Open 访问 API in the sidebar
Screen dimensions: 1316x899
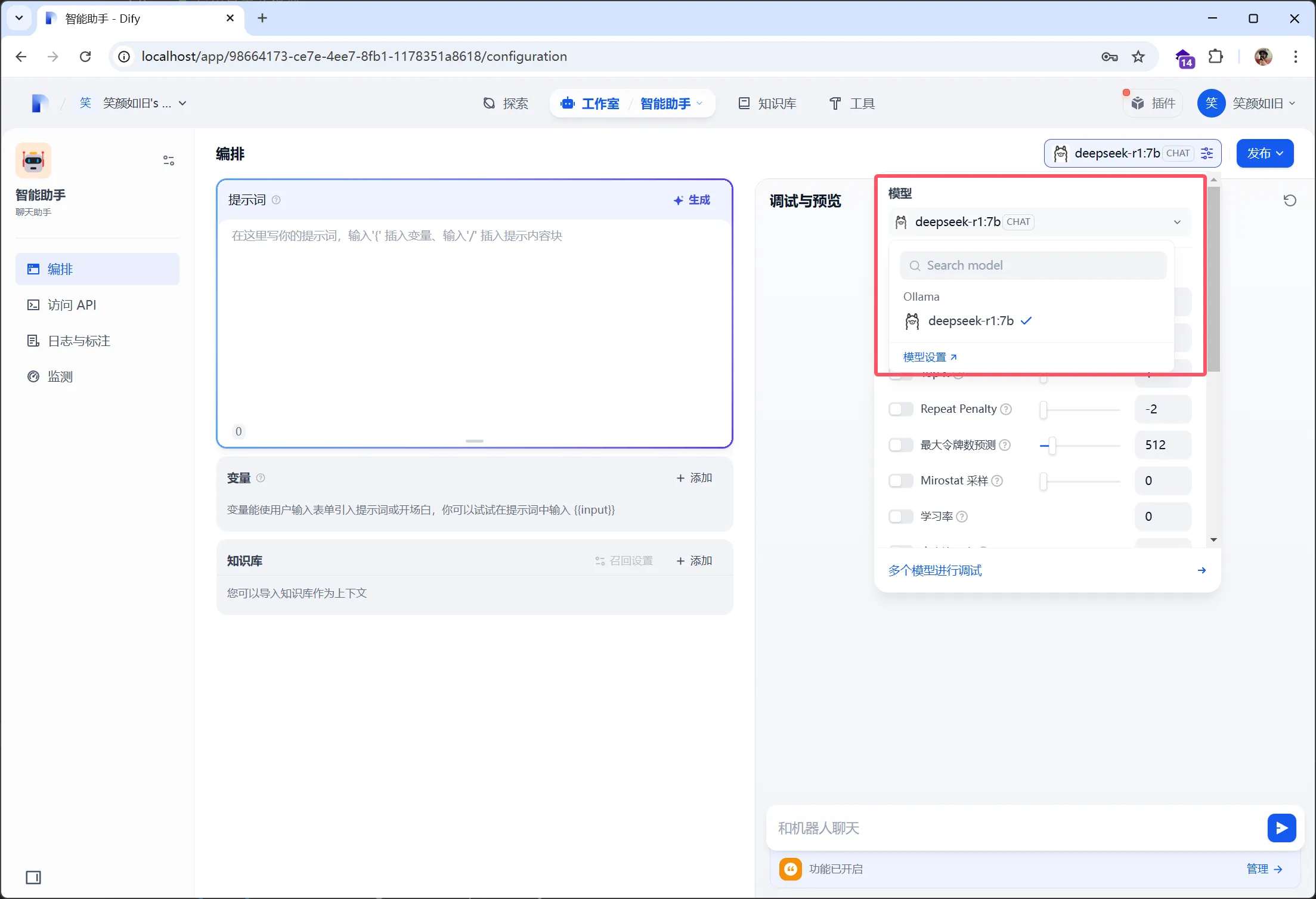pos(97,305)
